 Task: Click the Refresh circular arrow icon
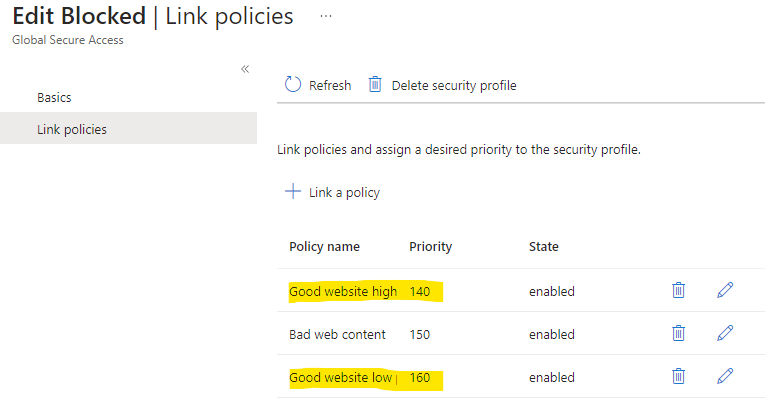click(293, 84)
